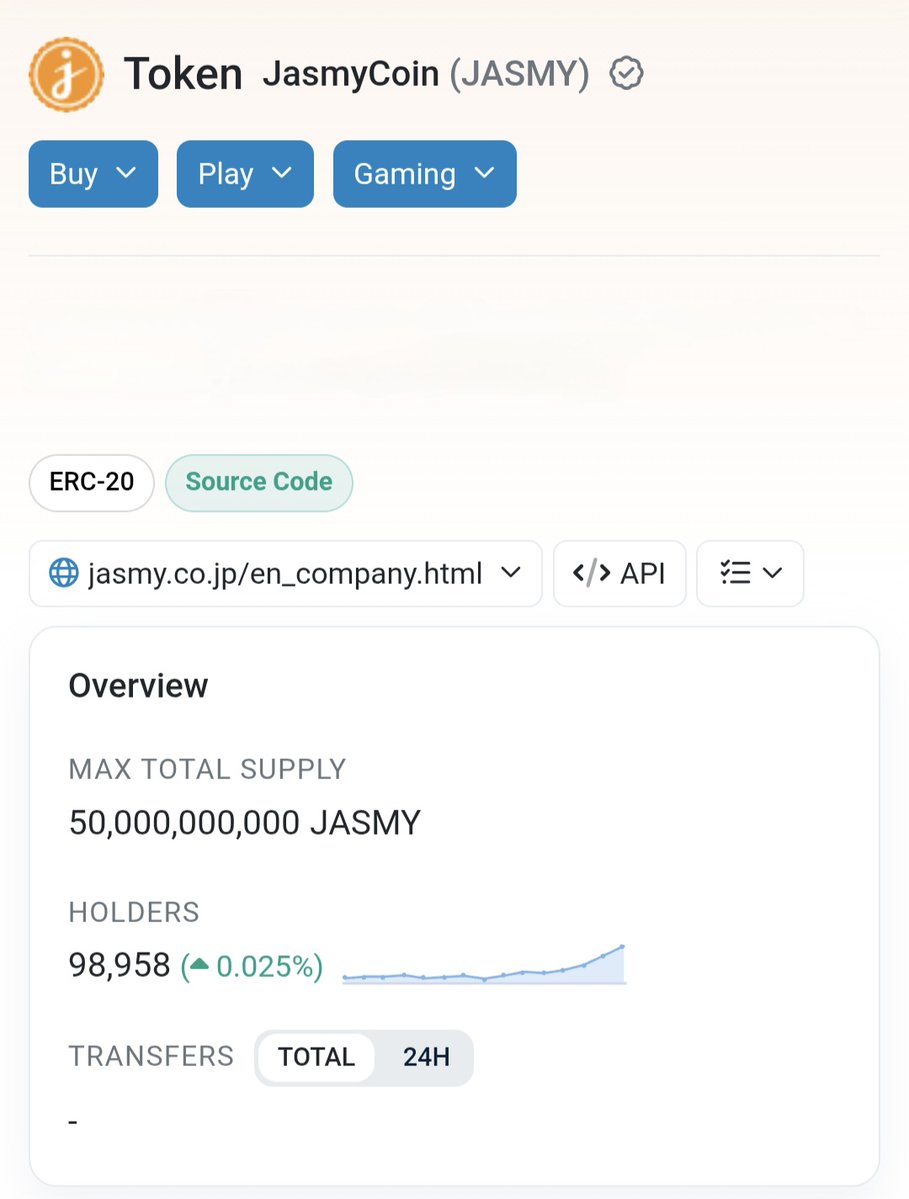Click the globe icon next to jasmy.co.jp
The height and width of the screenshot is (1199, 909).
pyautogui.click(x=65, y=573)
